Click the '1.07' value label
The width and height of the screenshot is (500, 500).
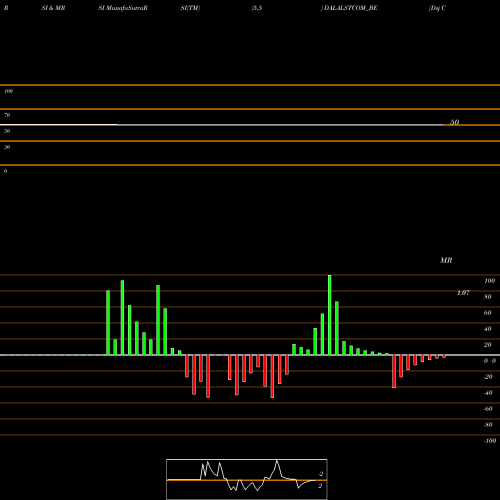click(x=463, y=293)
